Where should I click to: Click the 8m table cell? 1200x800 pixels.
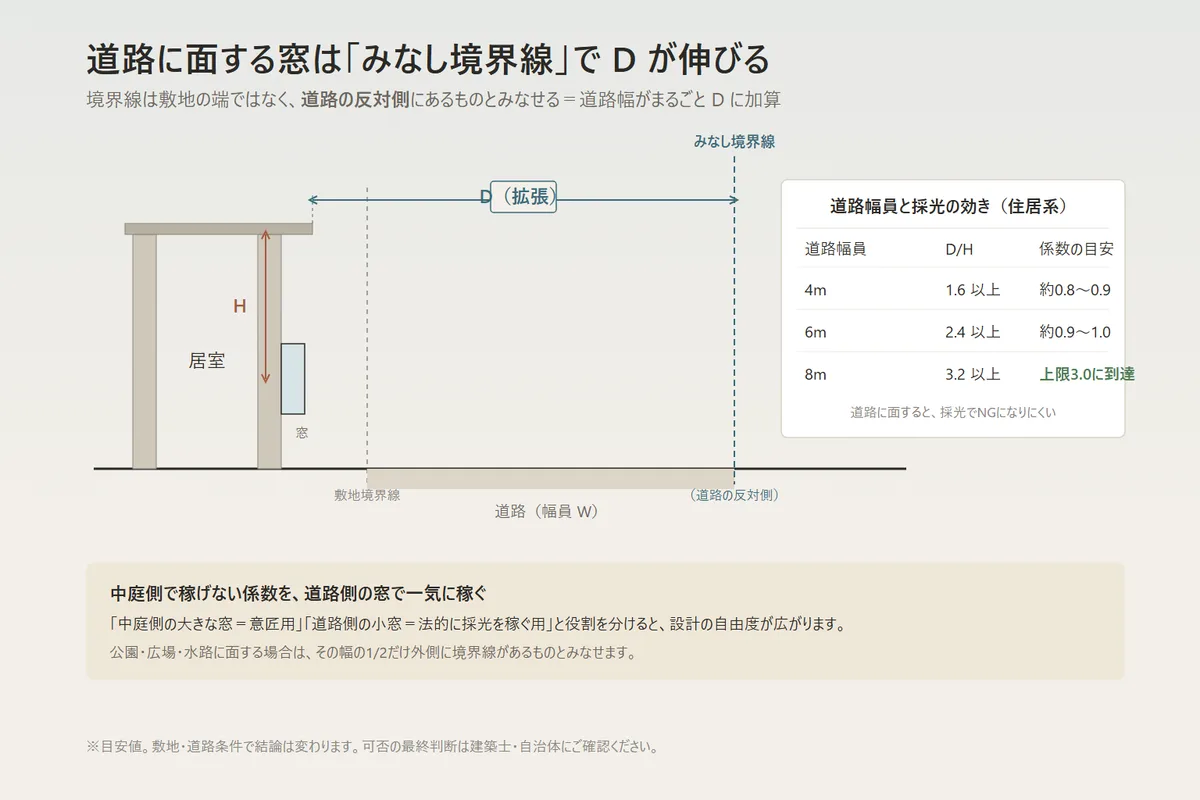[x=816, y=375]
